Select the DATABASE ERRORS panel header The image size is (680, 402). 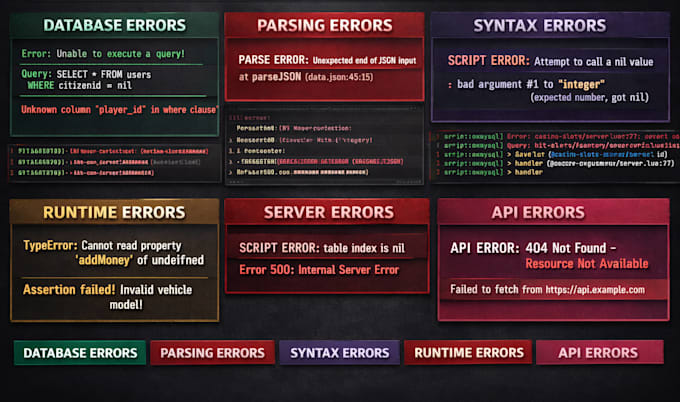114,25
